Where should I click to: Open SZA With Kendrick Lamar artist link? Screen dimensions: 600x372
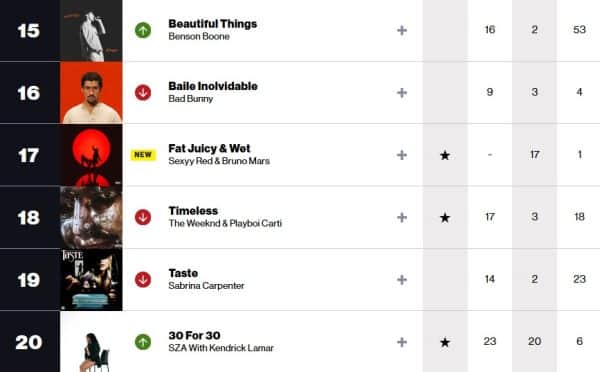pos(221,348)
